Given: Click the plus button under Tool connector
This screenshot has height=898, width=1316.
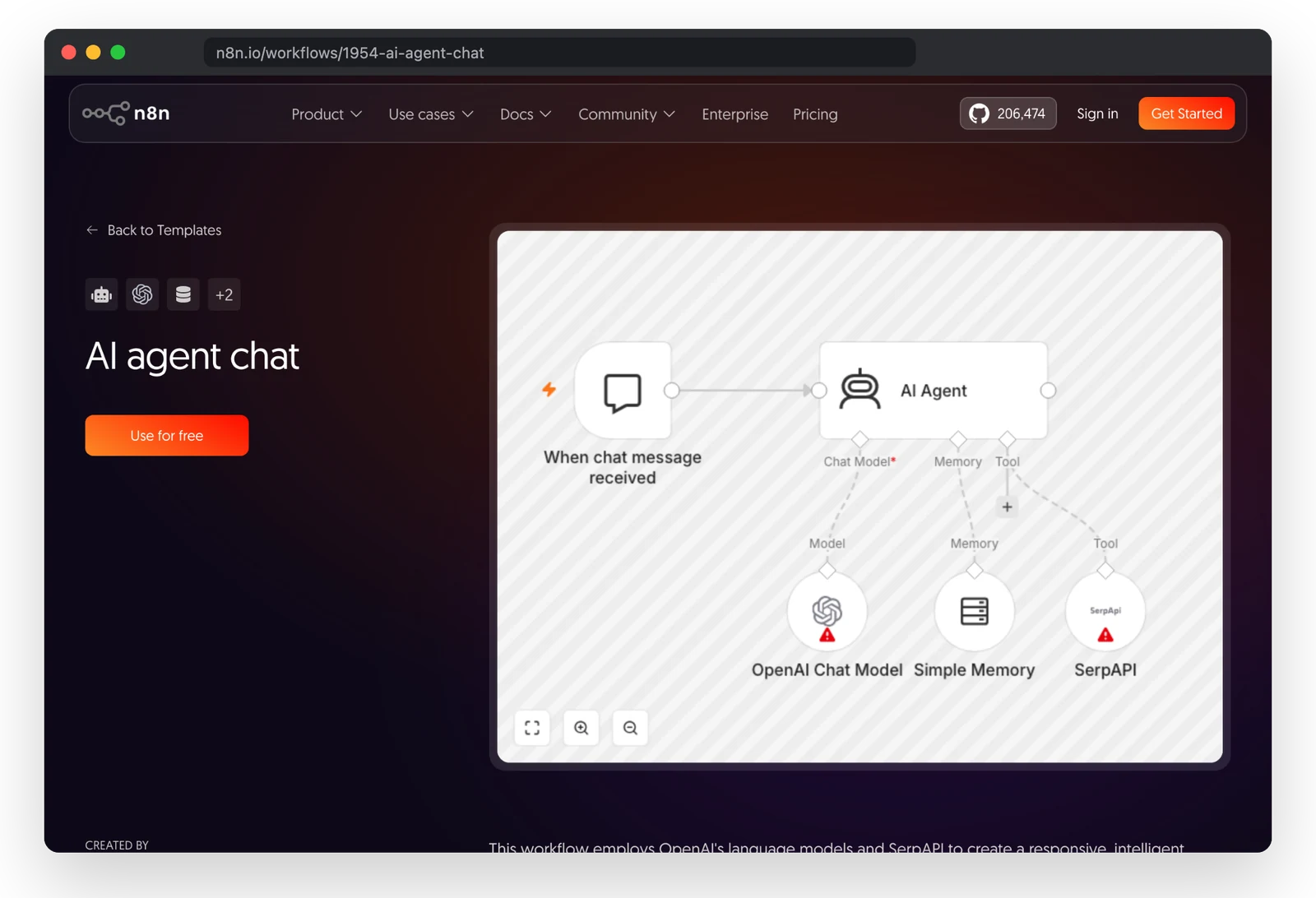Looking at the screenshot, I should tap(1007, 507).
